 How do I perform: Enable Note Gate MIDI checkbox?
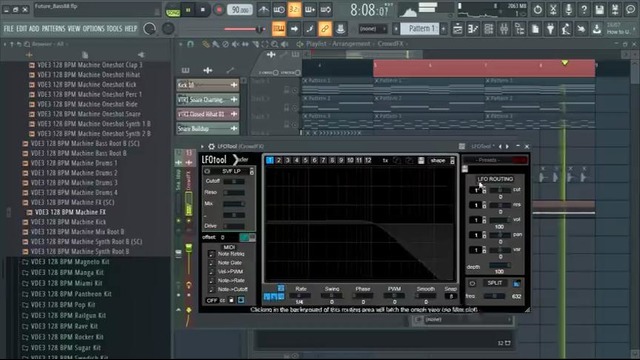[211, 263]
